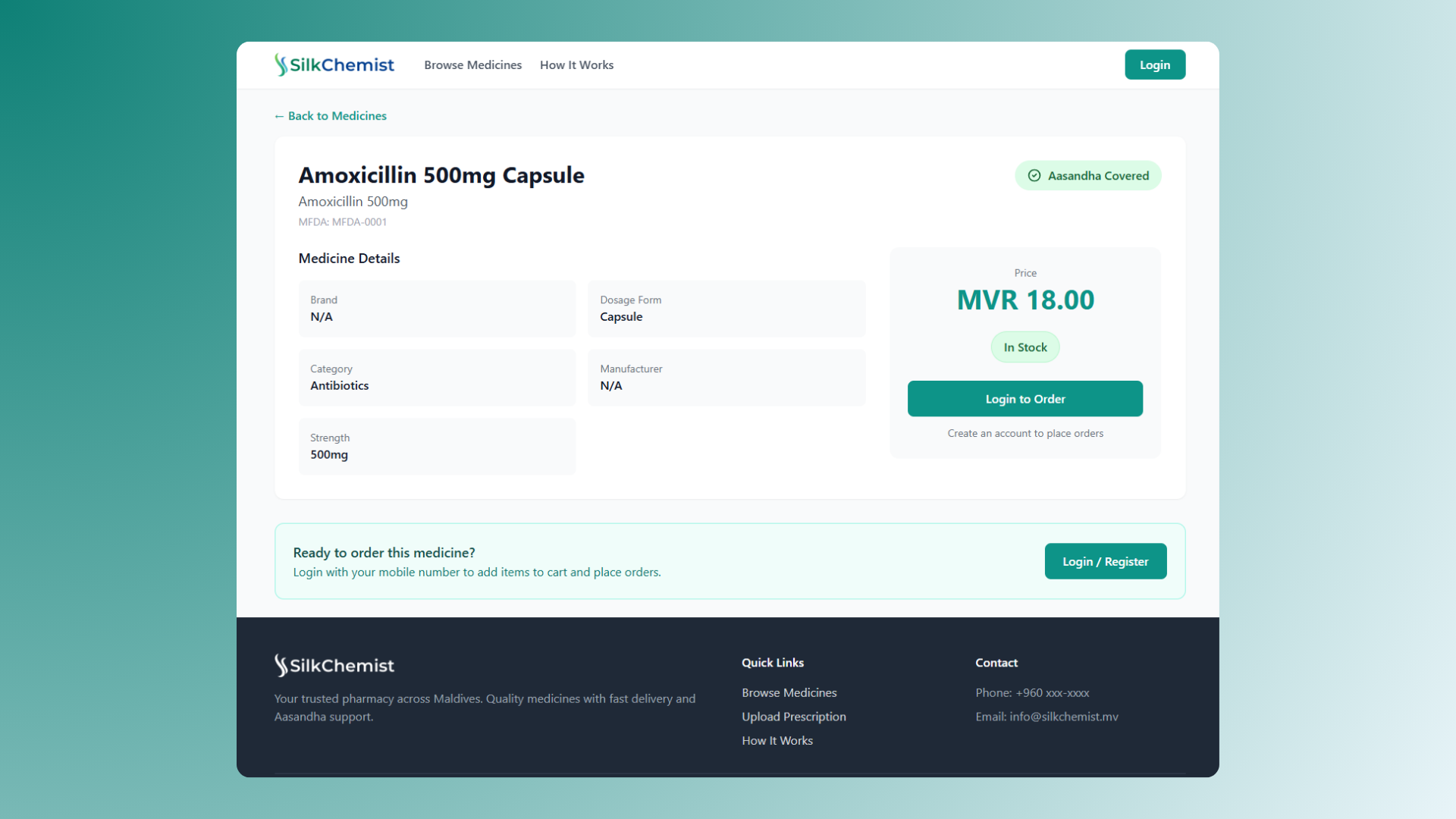Click the In Stock badge
1456x819 pixels.
click(1025, 347)
